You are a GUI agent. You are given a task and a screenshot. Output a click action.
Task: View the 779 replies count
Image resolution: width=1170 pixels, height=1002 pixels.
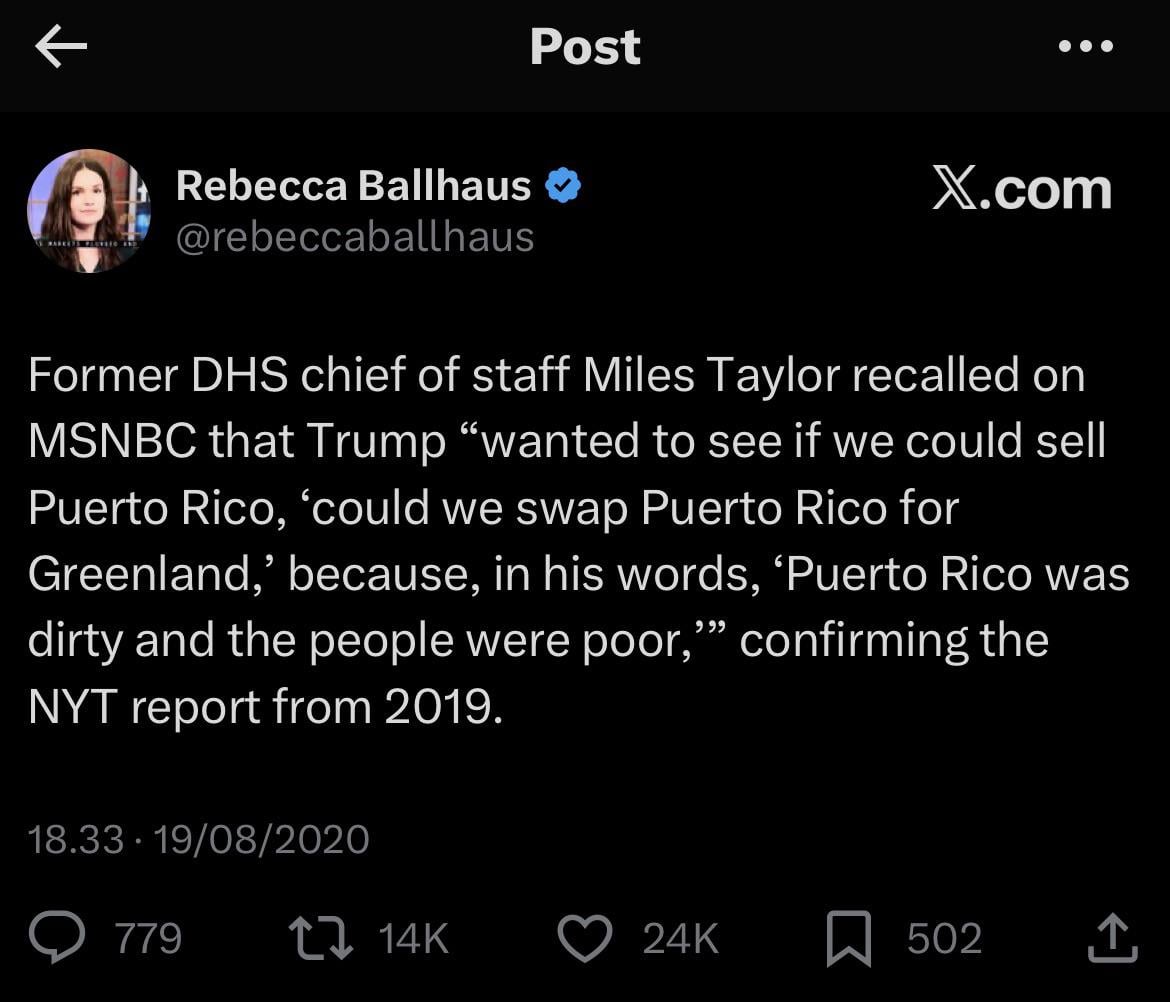[148, 939]
